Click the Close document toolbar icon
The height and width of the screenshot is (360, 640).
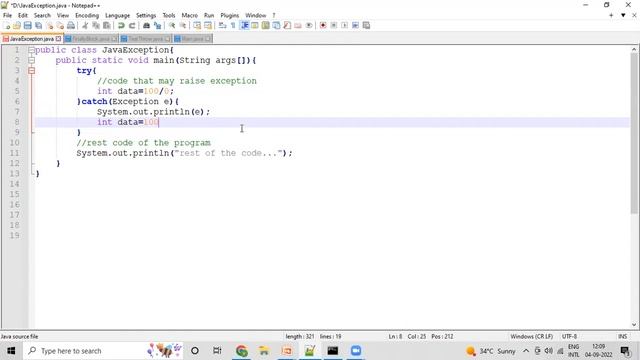(x=50, y=25)
